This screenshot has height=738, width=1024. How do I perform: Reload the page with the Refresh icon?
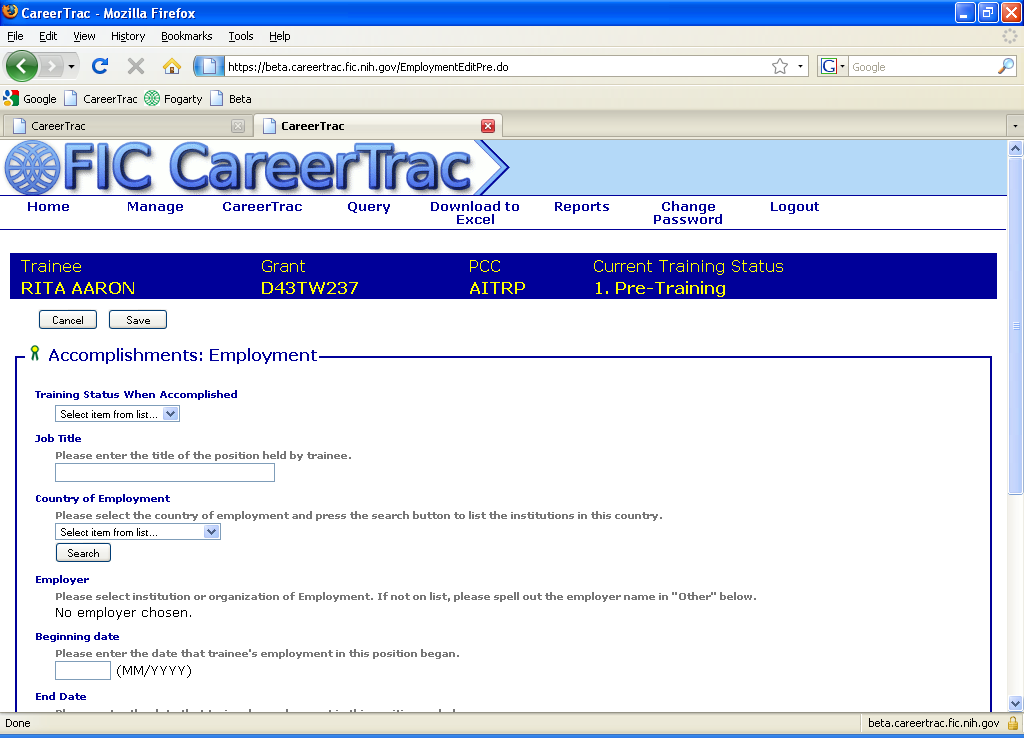pyautogui.click(x=100, y=66)
